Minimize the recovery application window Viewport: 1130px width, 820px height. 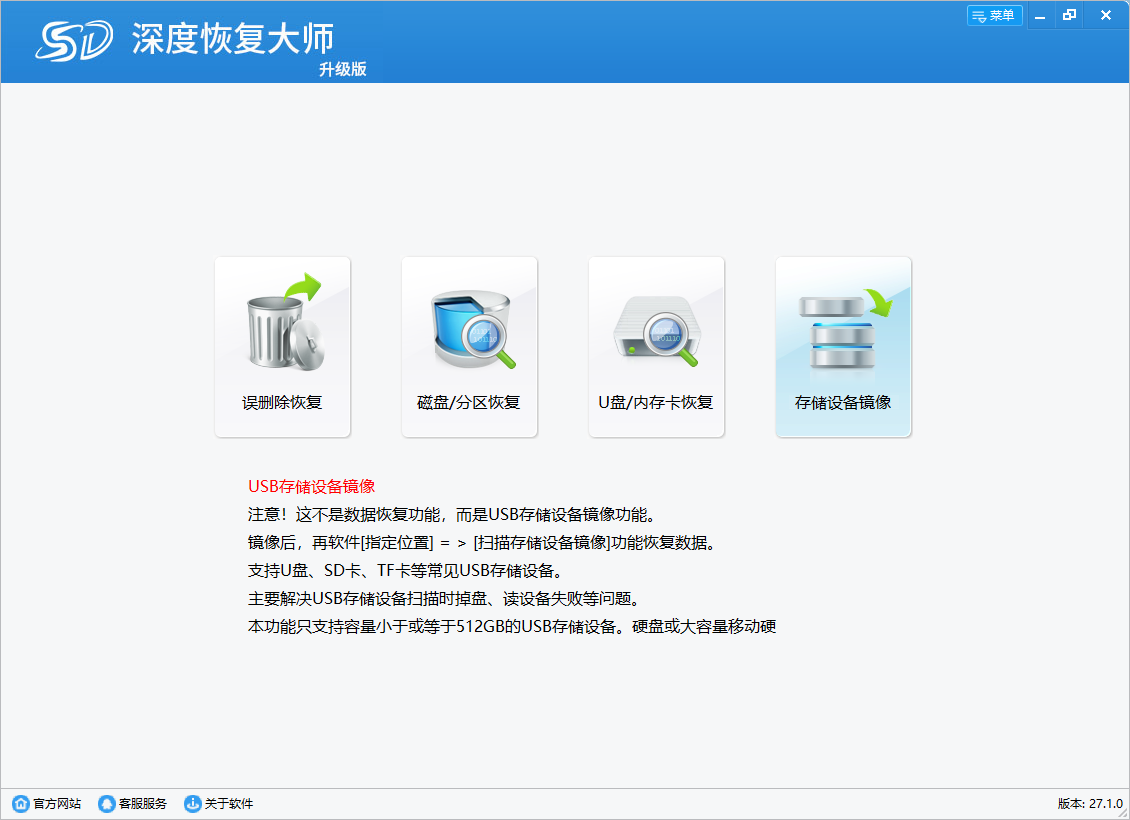point(1041,16)
